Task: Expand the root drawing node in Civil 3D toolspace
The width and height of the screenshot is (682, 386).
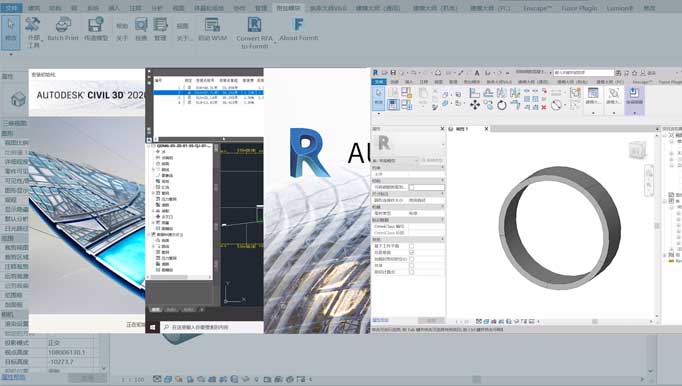Action: tap(149, 146)
